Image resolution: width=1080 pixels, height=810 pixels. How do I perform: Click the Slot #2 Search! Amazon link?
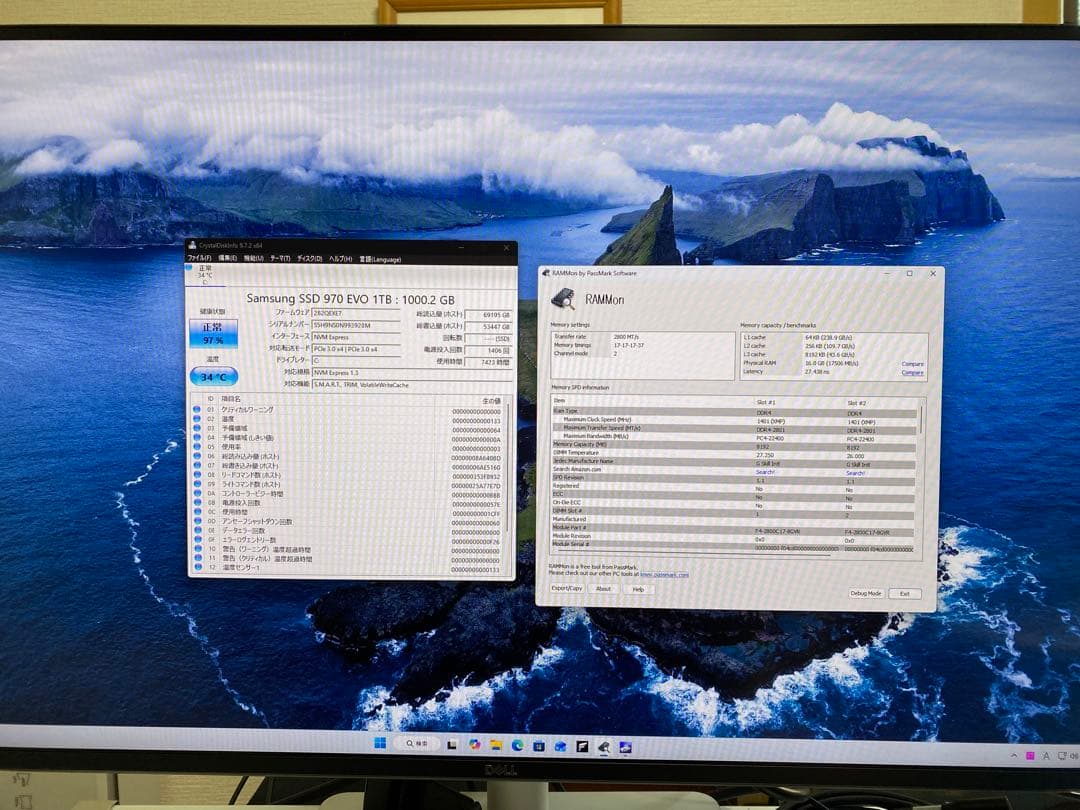click(855, 473)
